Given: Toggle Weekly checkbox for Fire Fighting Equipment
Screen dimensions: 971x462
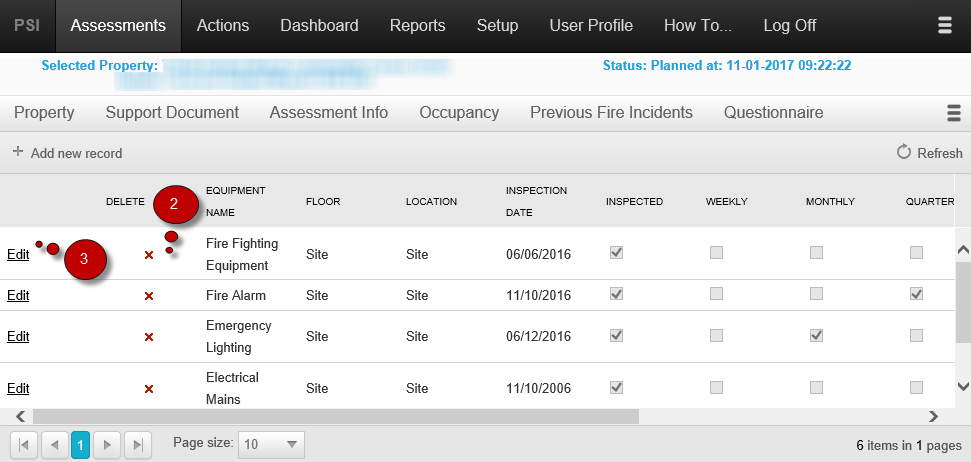Looking at the screenshot, I should coord(716,253).
